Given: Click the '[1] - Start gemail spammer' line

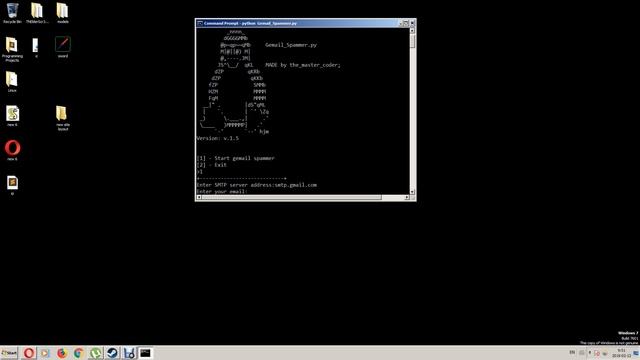Looking at the screenshot, I should pos(236,158).
